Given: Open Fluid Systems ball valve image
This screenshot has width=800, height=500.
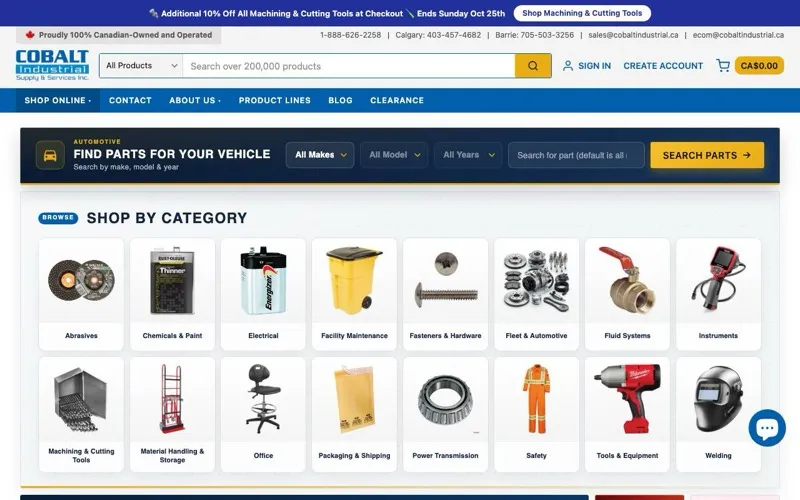Looking at the screenshot, I should tap(627, 280).
